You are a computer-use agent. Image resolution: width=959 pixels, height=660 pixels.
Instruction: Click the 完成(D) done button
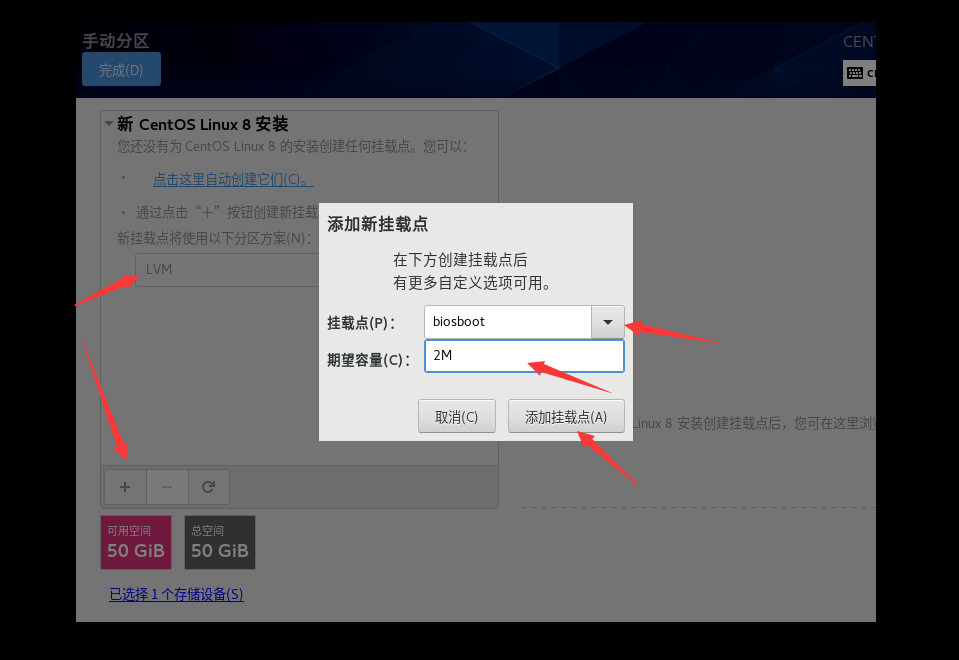pyautogui.click(x=121, y=69)
